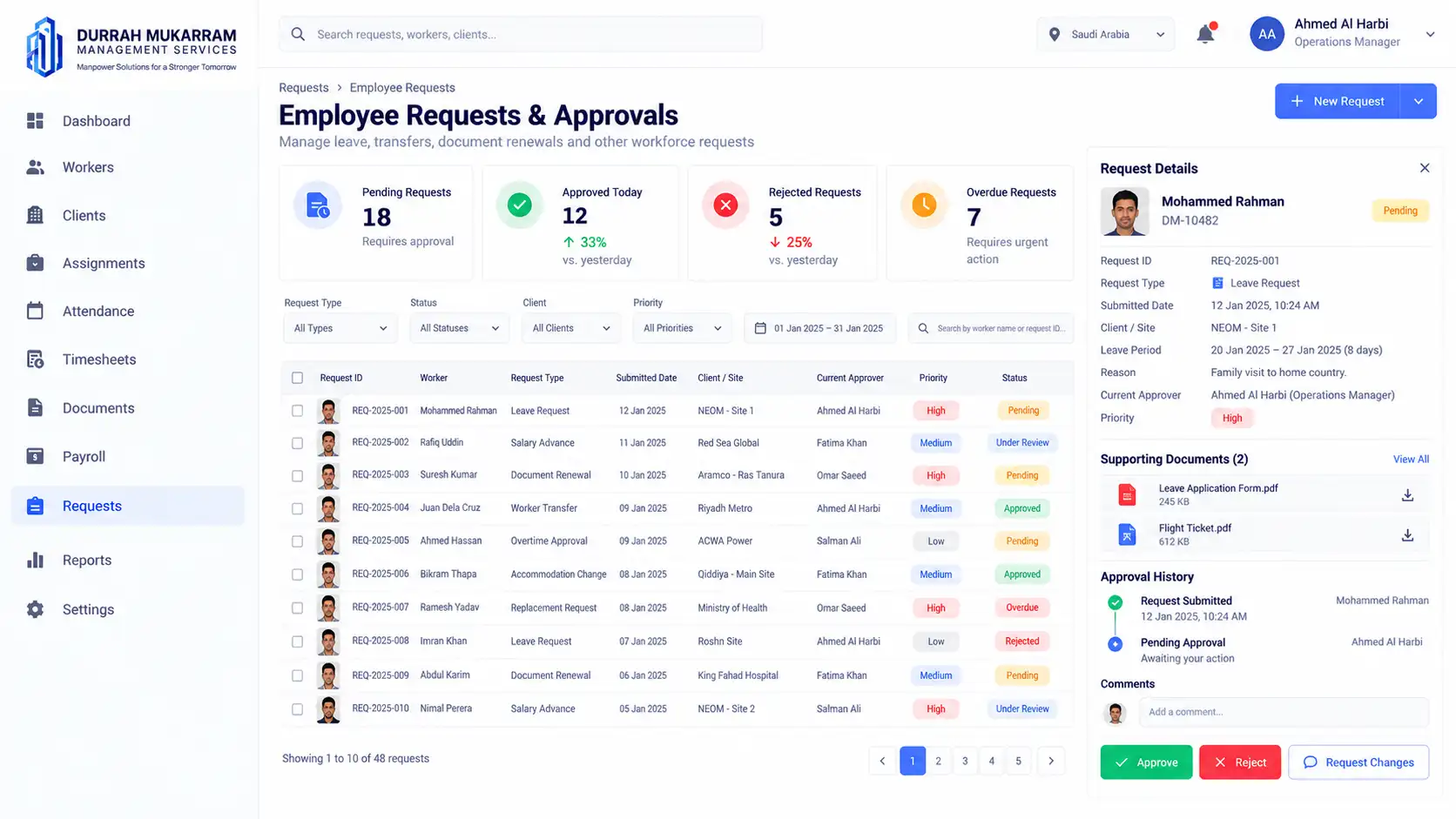Click the Add a comment field

point(1284,712)
